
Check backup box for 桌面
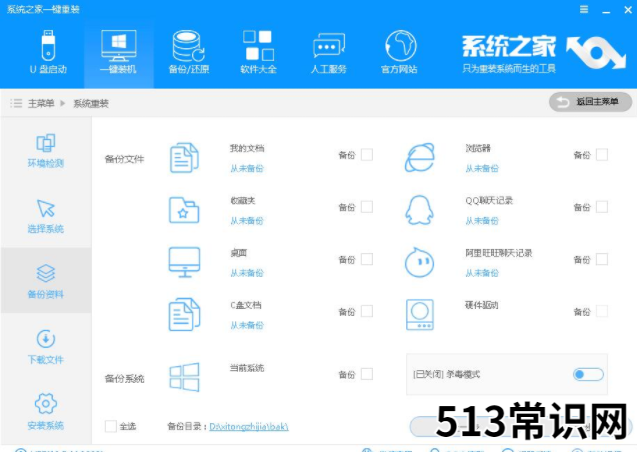[x=367, y=260]
